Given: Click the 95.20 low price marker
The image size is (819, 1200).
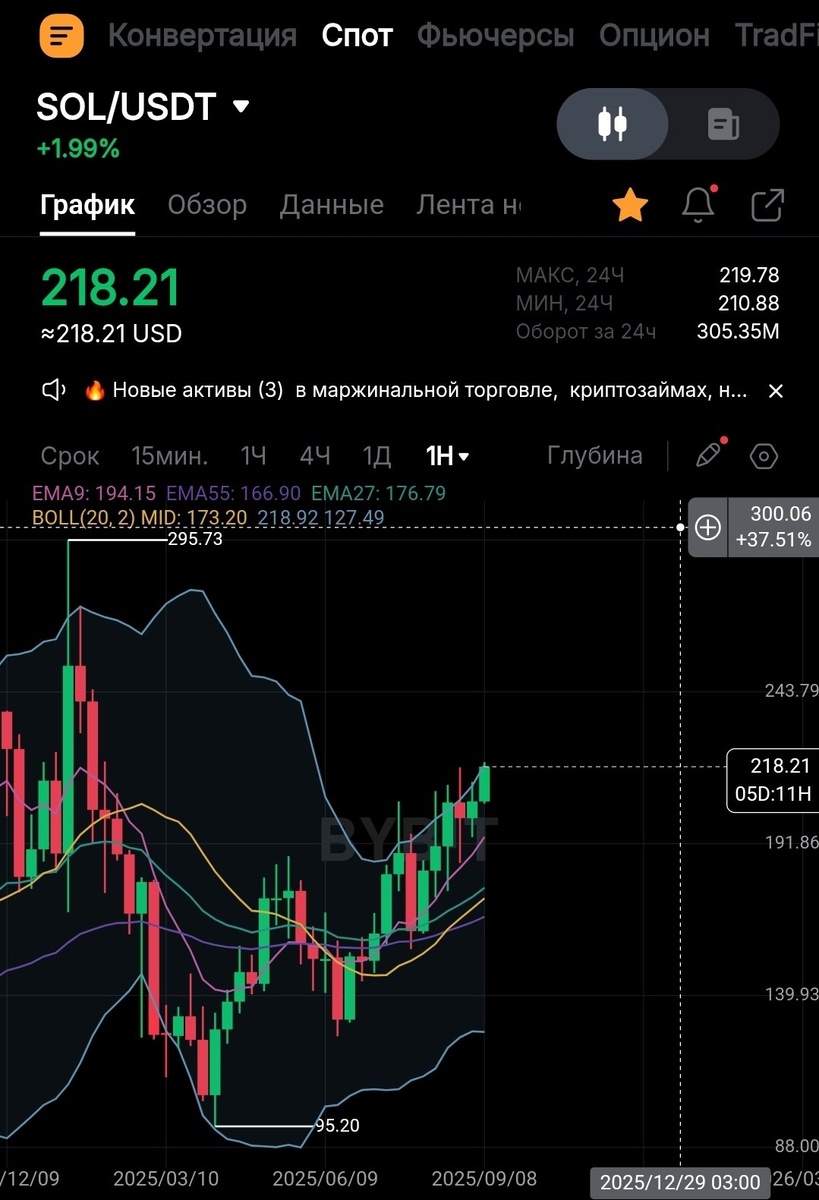Looking at the screenshot, I should coord(337,1125).
